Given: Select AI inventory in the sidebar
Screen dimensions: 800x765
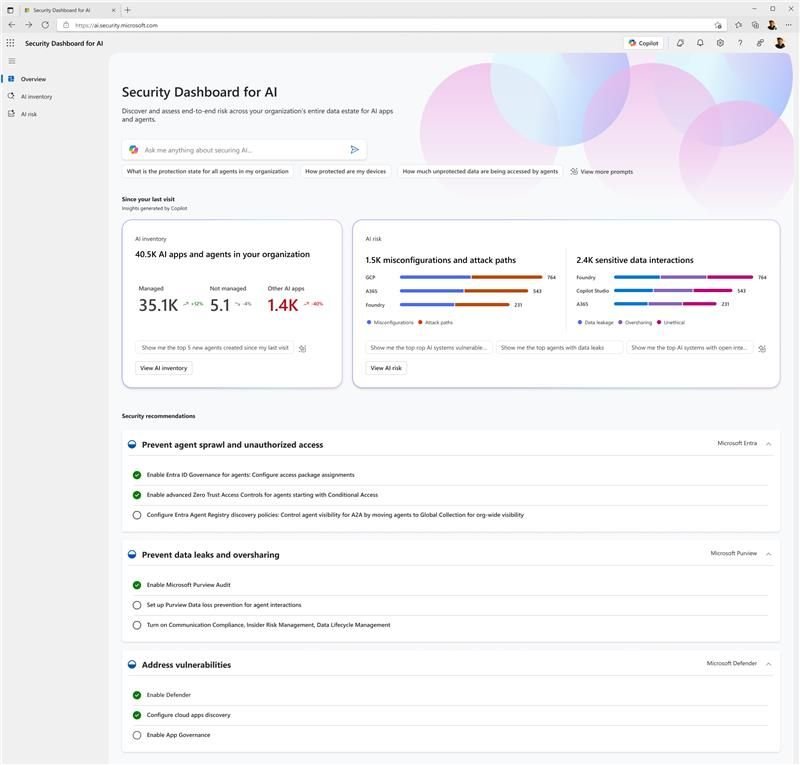Looking at the screenshot, I should point(36,96).
